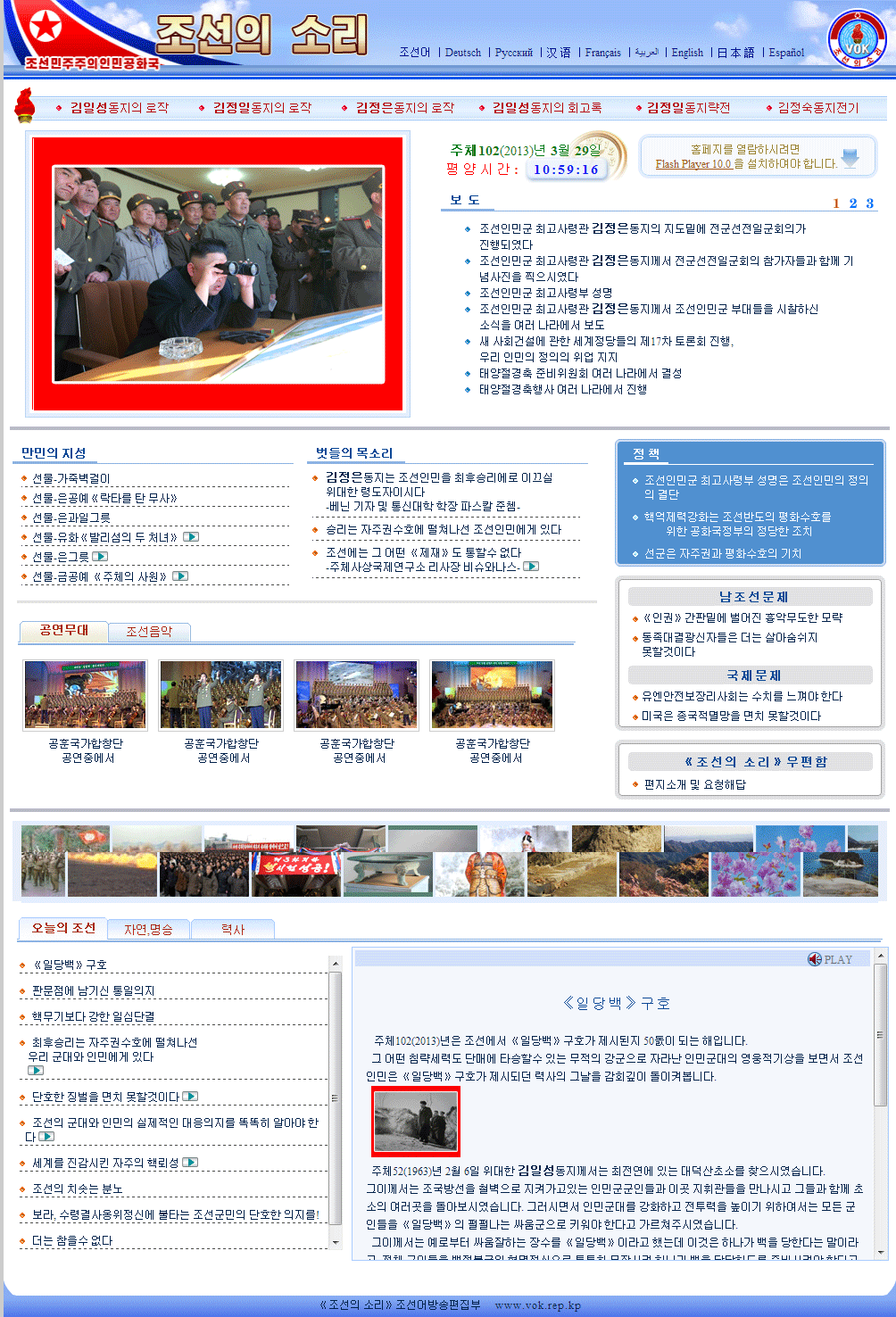Image resolution: width=896 pixels, height=1317 pixels.
Task: Click video icon after 단호한 징벌을 면치 못할것이다
Action: pyautogui.click(x=190, y=1097)
